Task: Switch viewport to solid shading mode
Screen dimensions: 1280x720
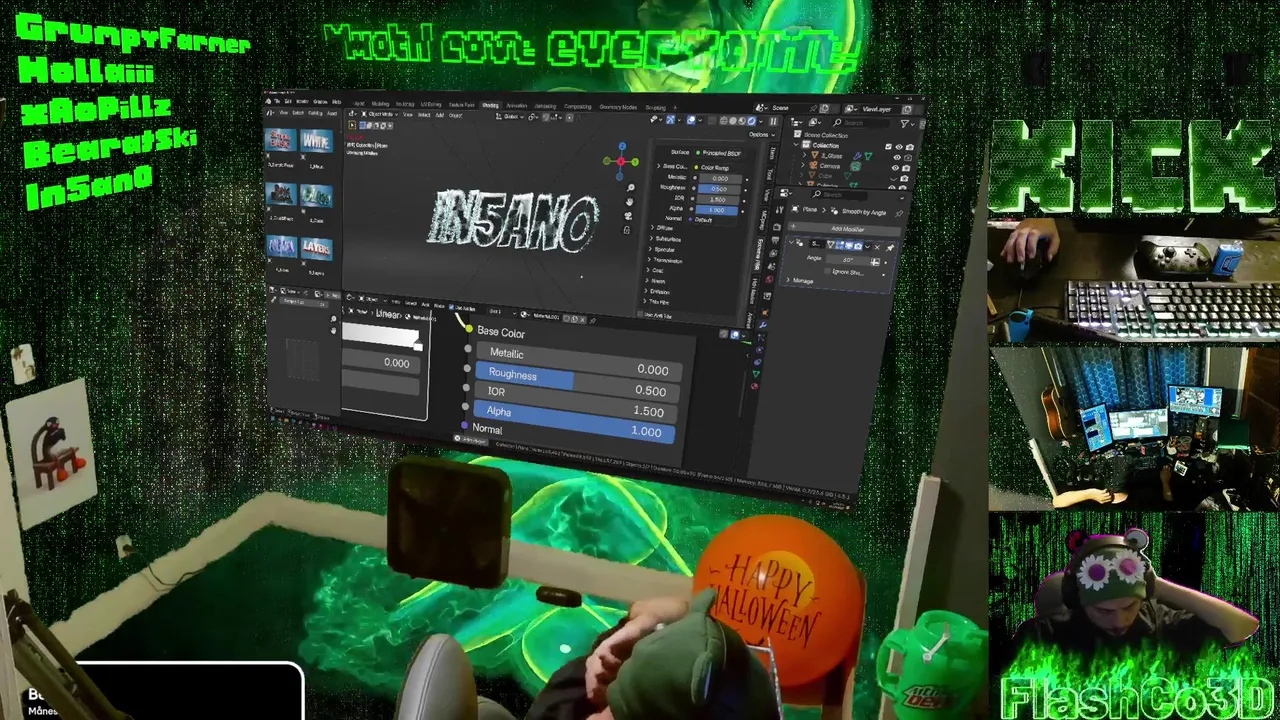Action: pyautogui.click(x=733, y=121)
